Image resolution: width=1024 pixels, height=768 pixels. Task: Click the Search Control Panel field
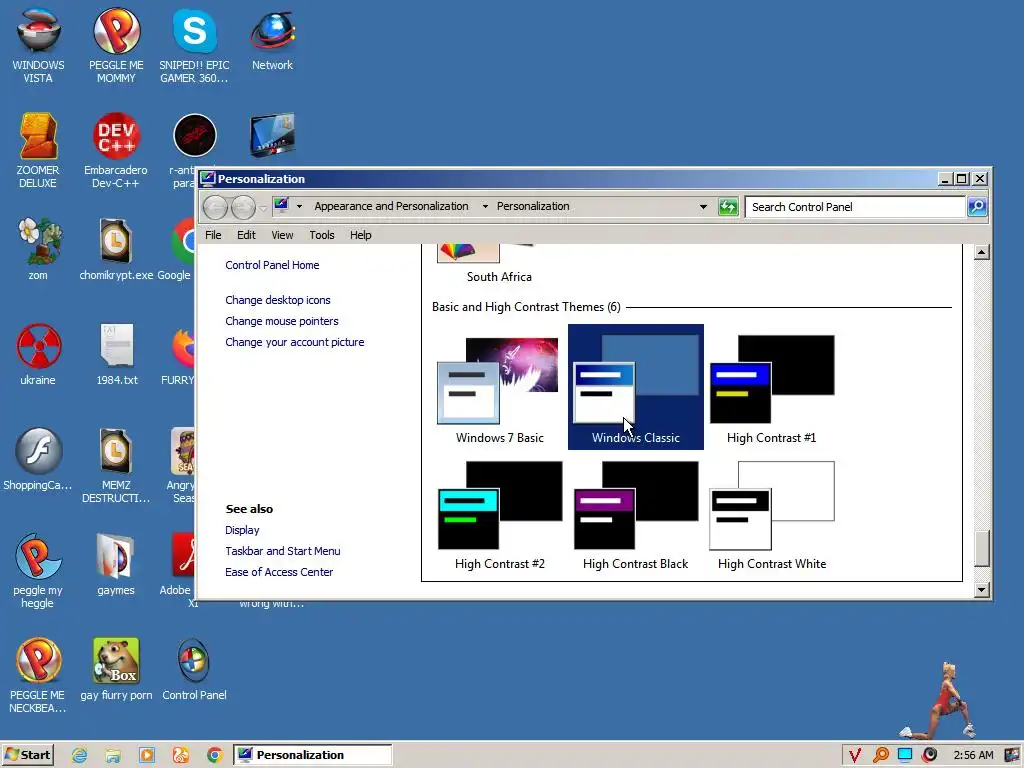[855, 207]
